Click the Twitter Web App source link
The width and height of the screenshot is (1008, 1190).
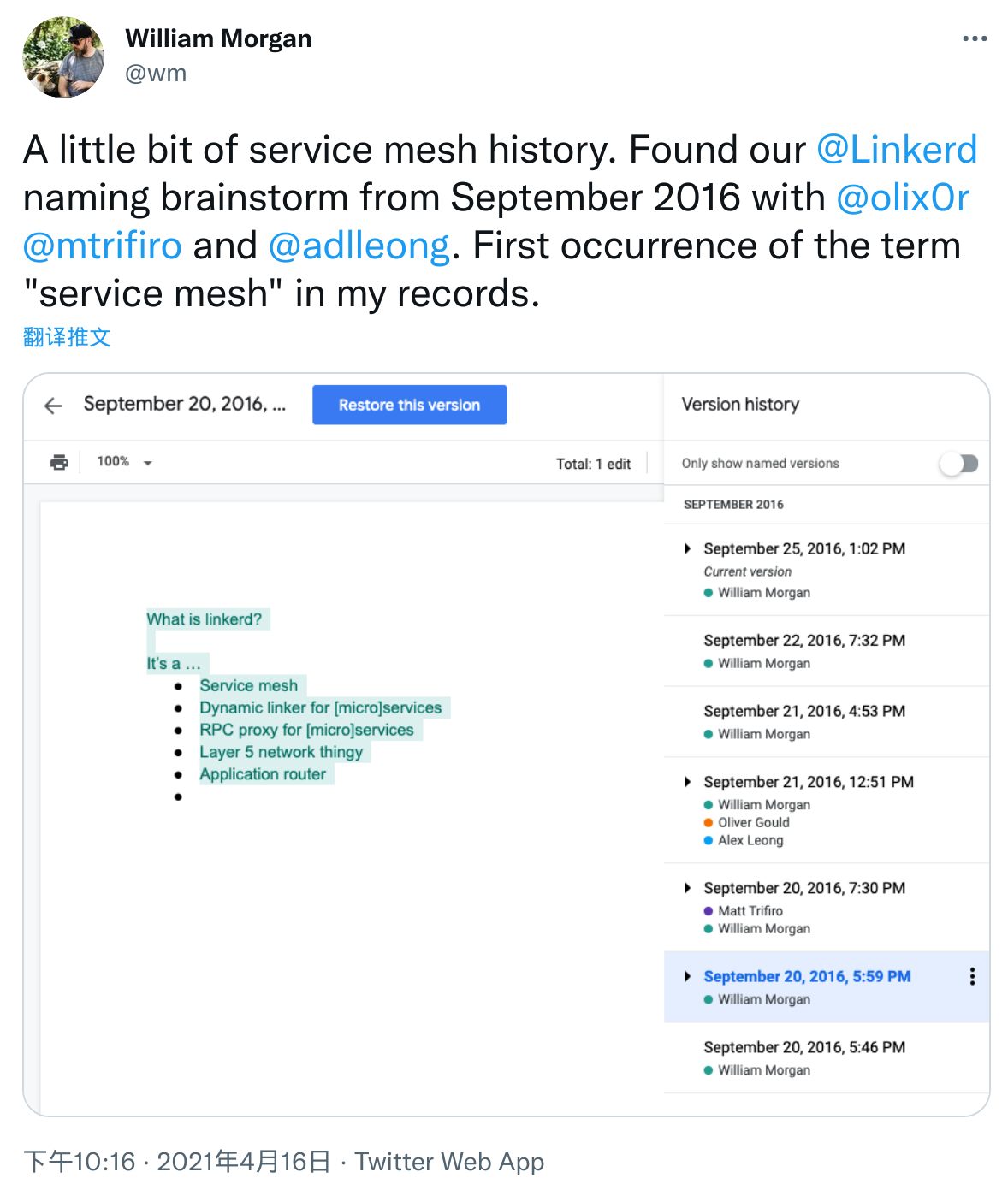(449, 1162)
